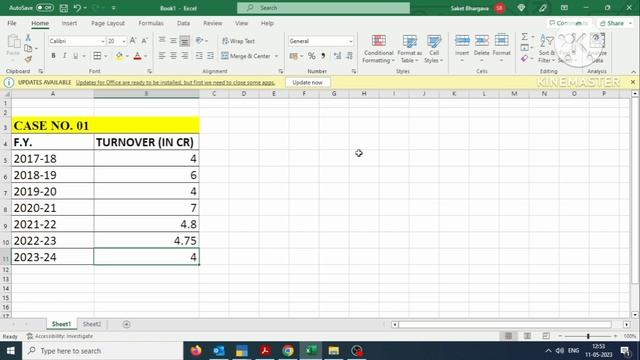
Task: Click the Increase Font Size icon
Action: pyautogui.click(x=133, y=40)
